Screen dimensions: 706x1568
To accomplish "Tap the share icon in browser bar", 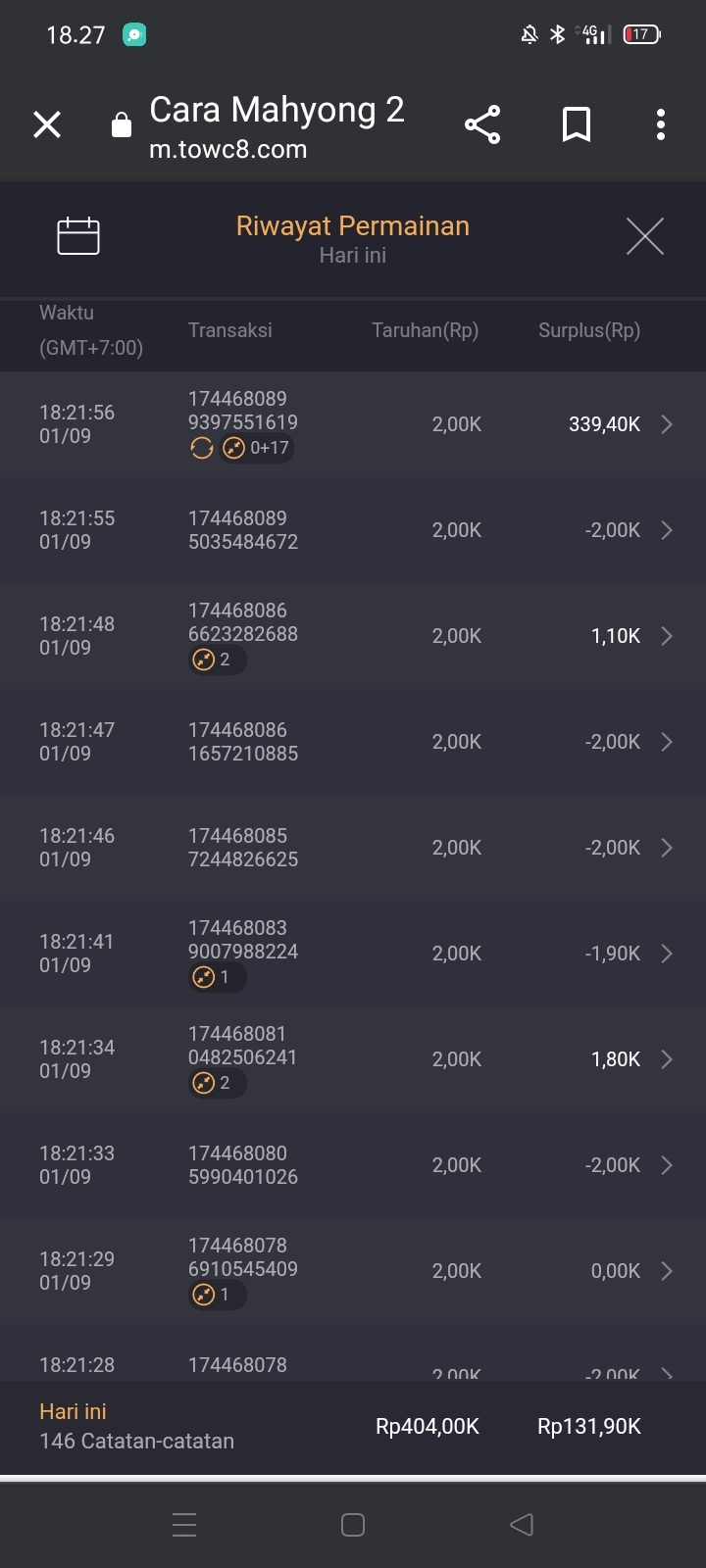I will point(482,125).
